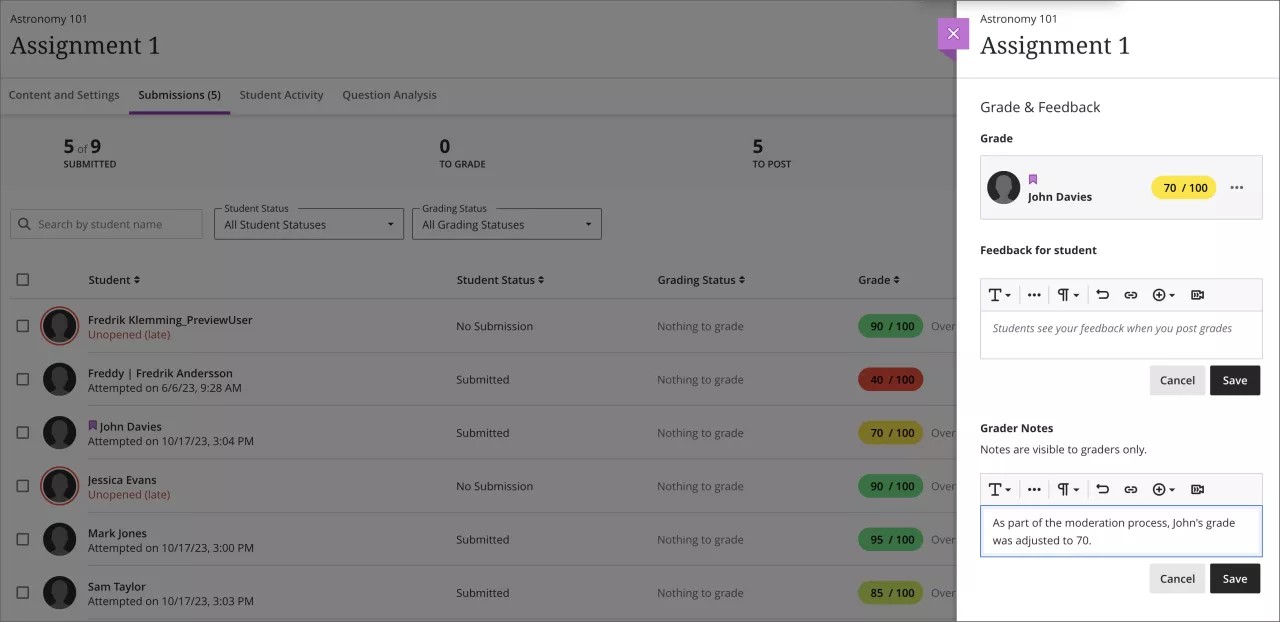This screenshot has height=622, width=1280.
Task: Check the checkbox beside Mark Jones
Action: [x=22, y=539]
